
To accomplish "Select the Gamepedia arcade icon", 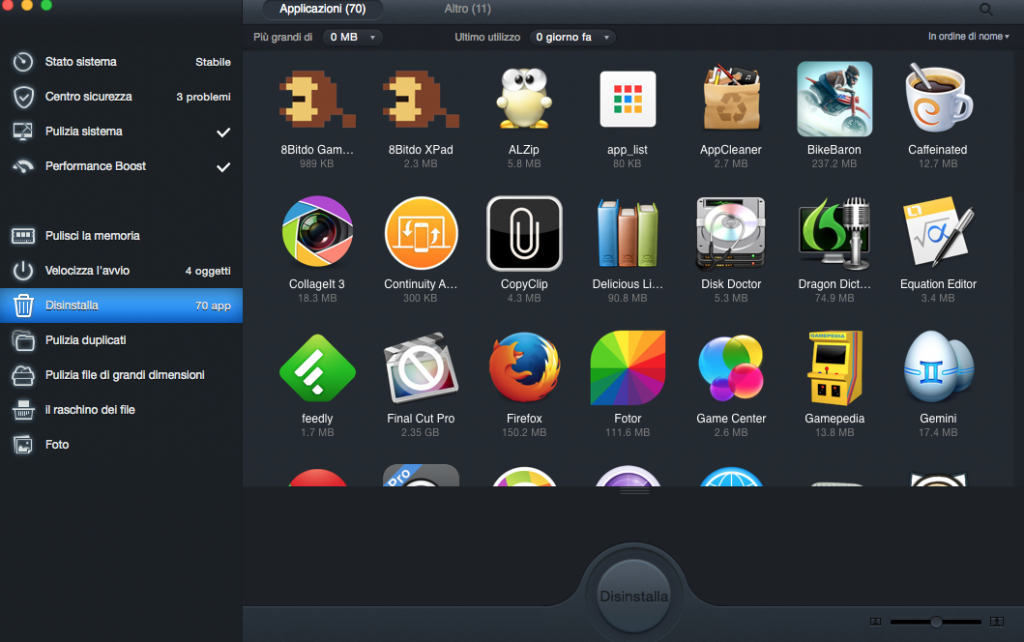I will pyautogui.click(x=834, y=368).
